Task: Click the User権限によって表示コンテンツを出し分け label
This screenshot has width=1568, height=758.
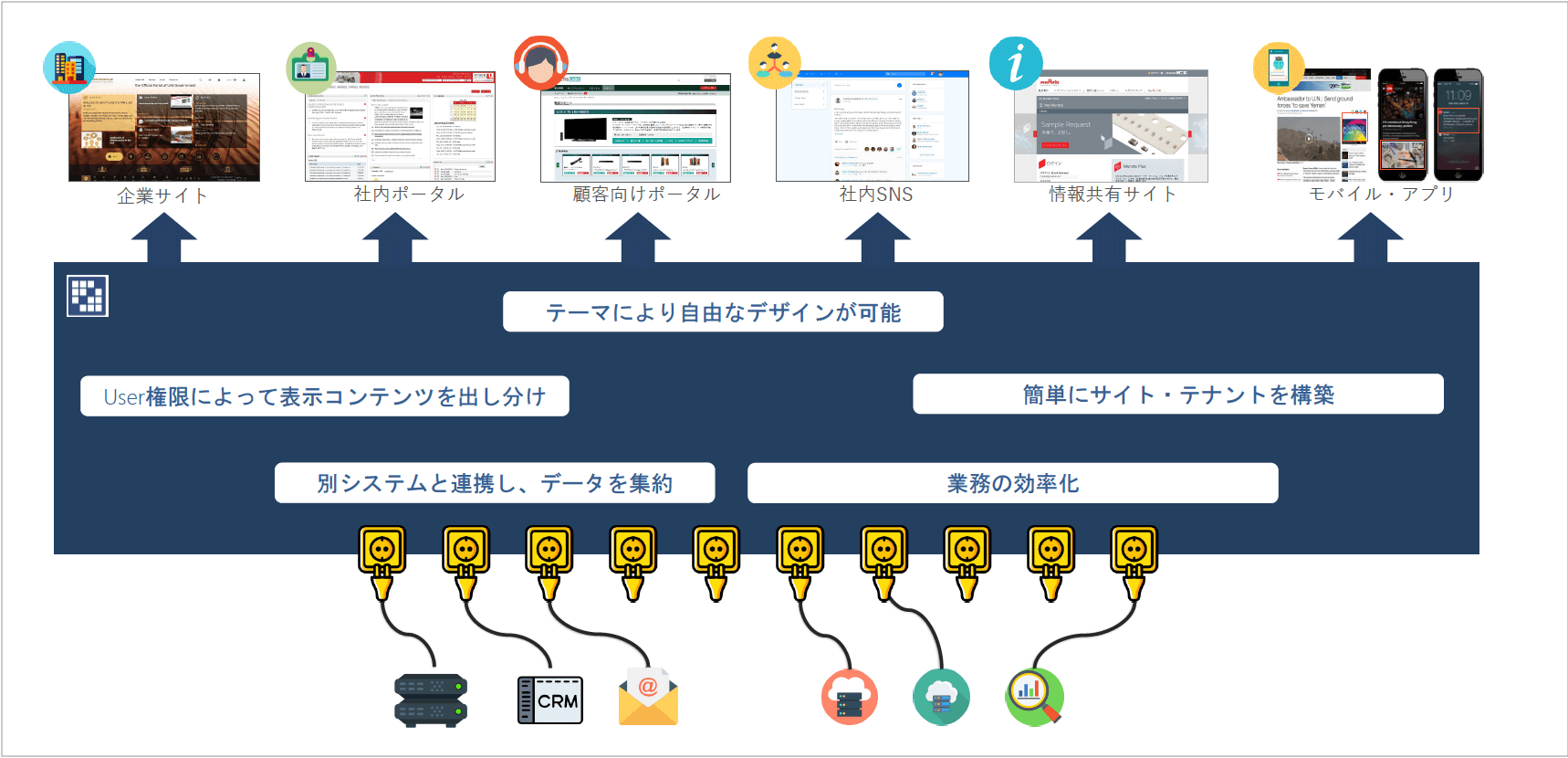Action: [325, 396]
